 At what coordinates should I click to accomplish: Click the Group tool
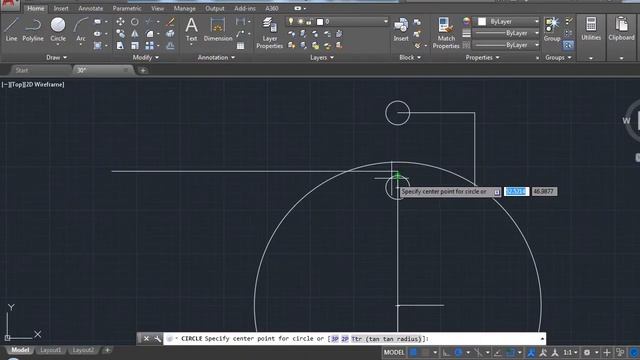point(552,29)
